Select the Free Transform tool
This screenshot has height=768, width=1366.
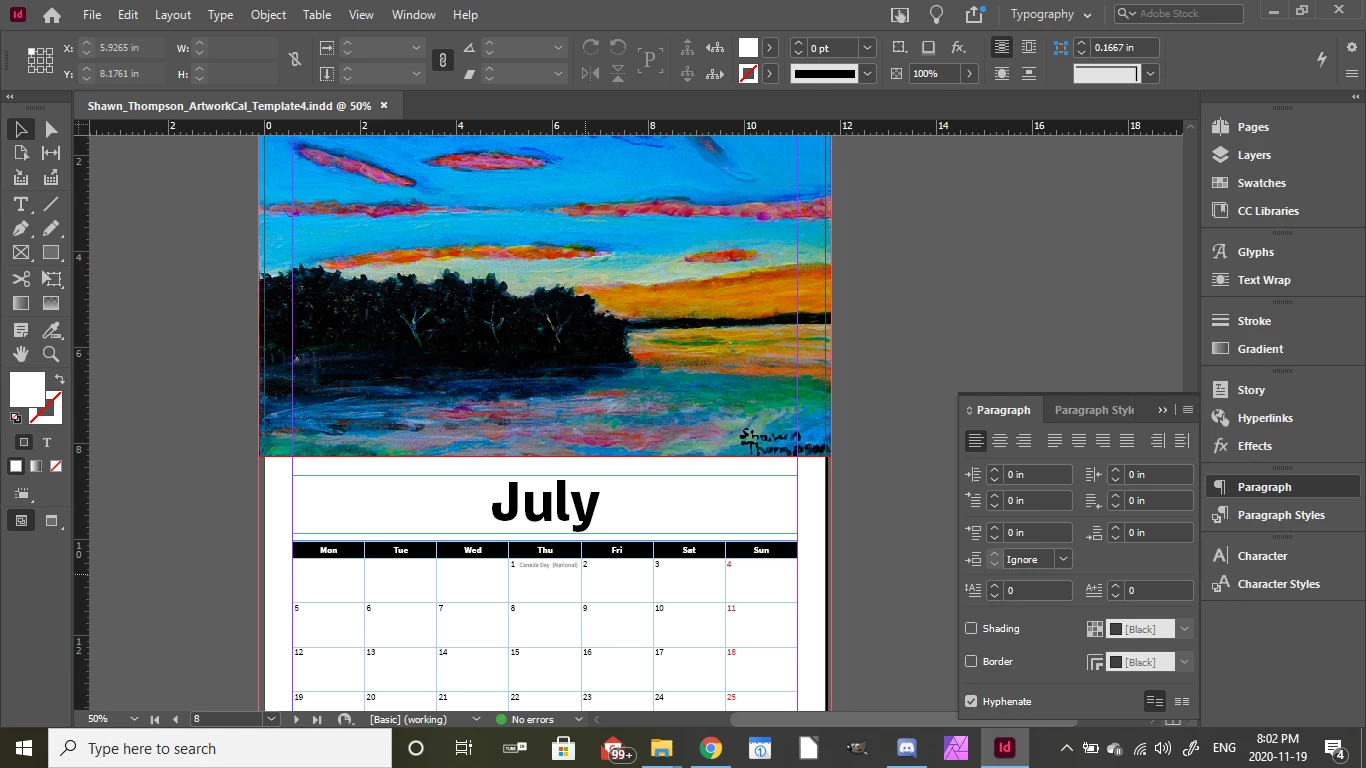(x=51, y=279)
